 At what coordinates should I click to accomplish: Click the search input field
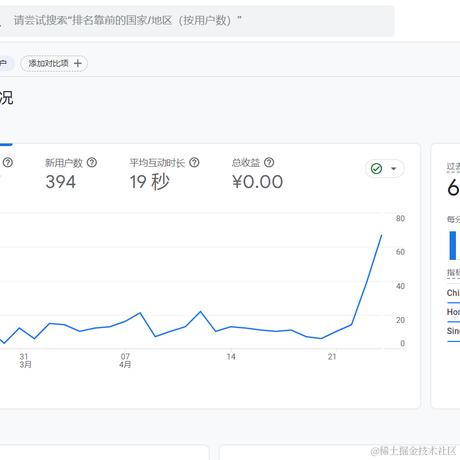pos(197,21)
